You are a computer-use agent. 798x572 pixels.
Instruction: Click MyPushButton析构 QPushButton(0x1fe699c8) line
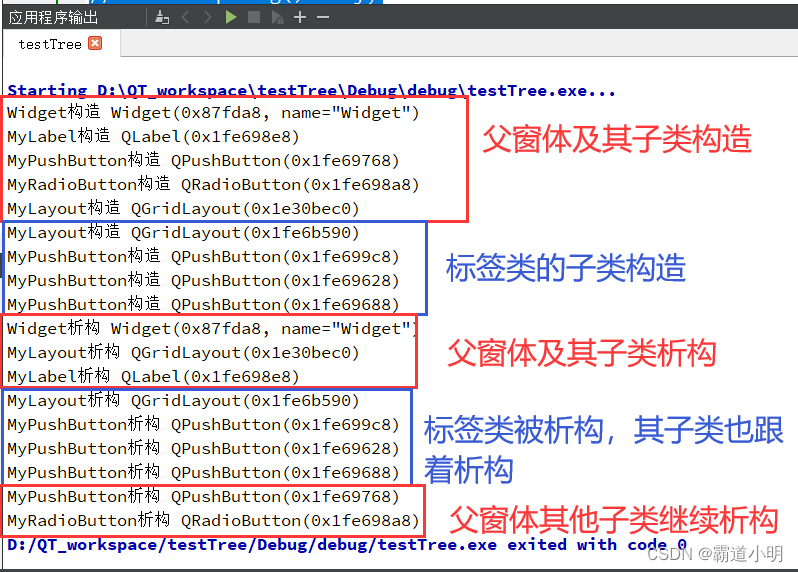pos(203,424)
